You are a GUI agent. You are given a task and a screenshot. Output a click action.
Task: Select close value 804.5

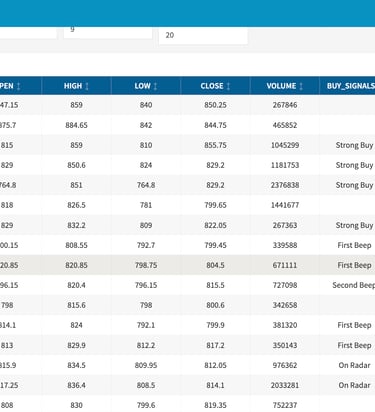(x=215, y=265)
